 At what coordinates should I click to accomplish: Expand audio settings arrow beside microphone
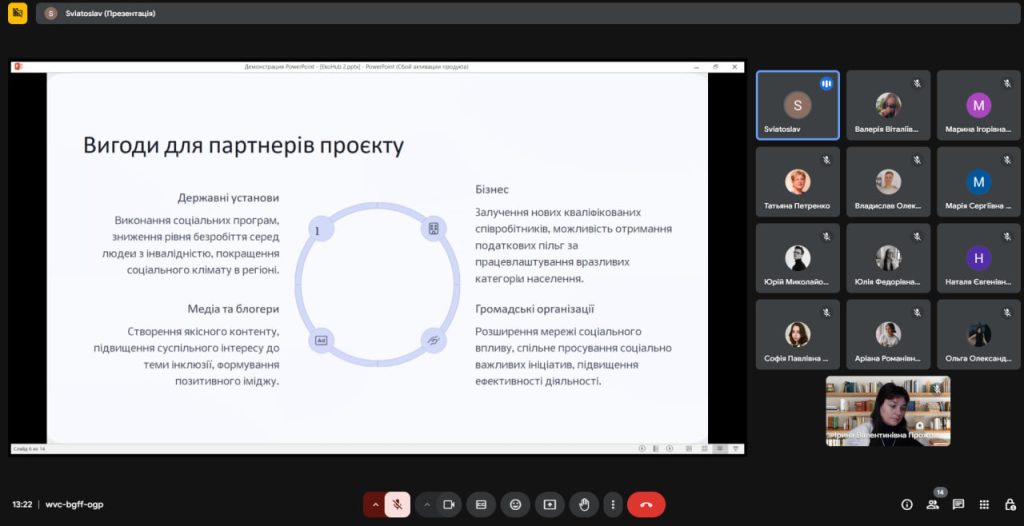(x=376, y=505)
